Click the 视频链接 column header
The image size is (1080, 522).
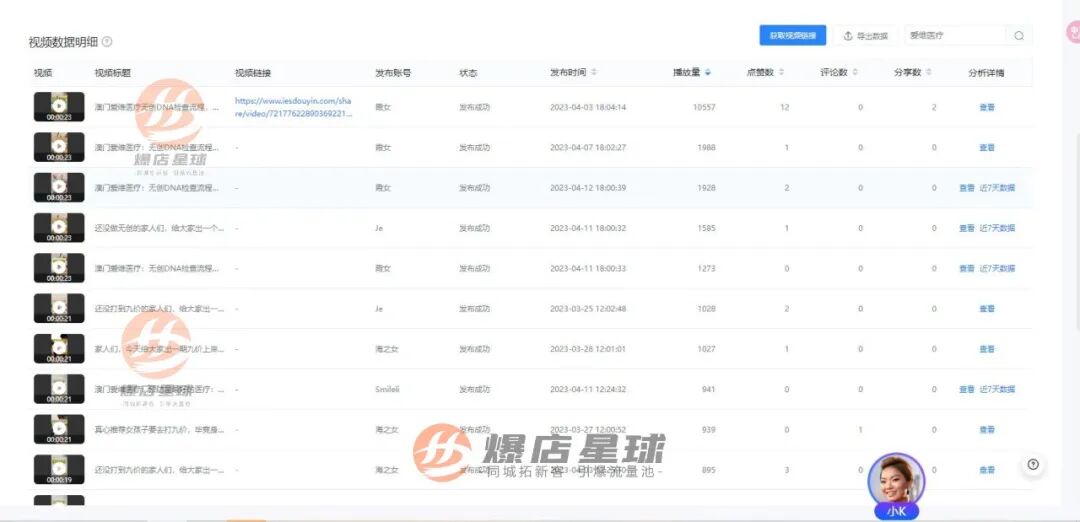[253, 72]
